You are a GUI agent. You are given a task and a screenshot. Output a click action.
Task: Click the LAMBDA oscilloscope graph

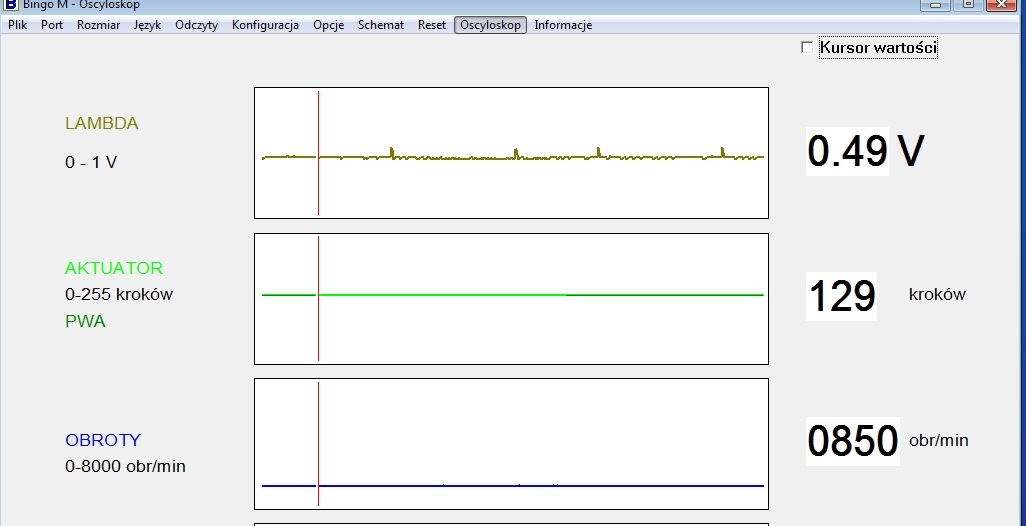tap(511, 152)
